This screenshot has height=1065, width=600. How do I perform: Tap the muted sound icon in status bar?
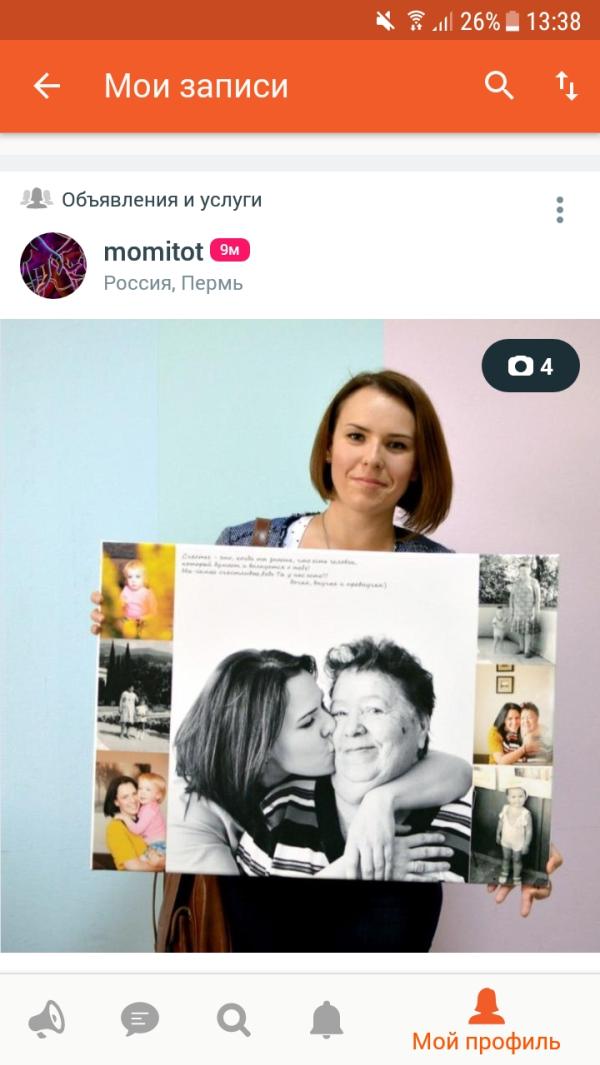385,22
